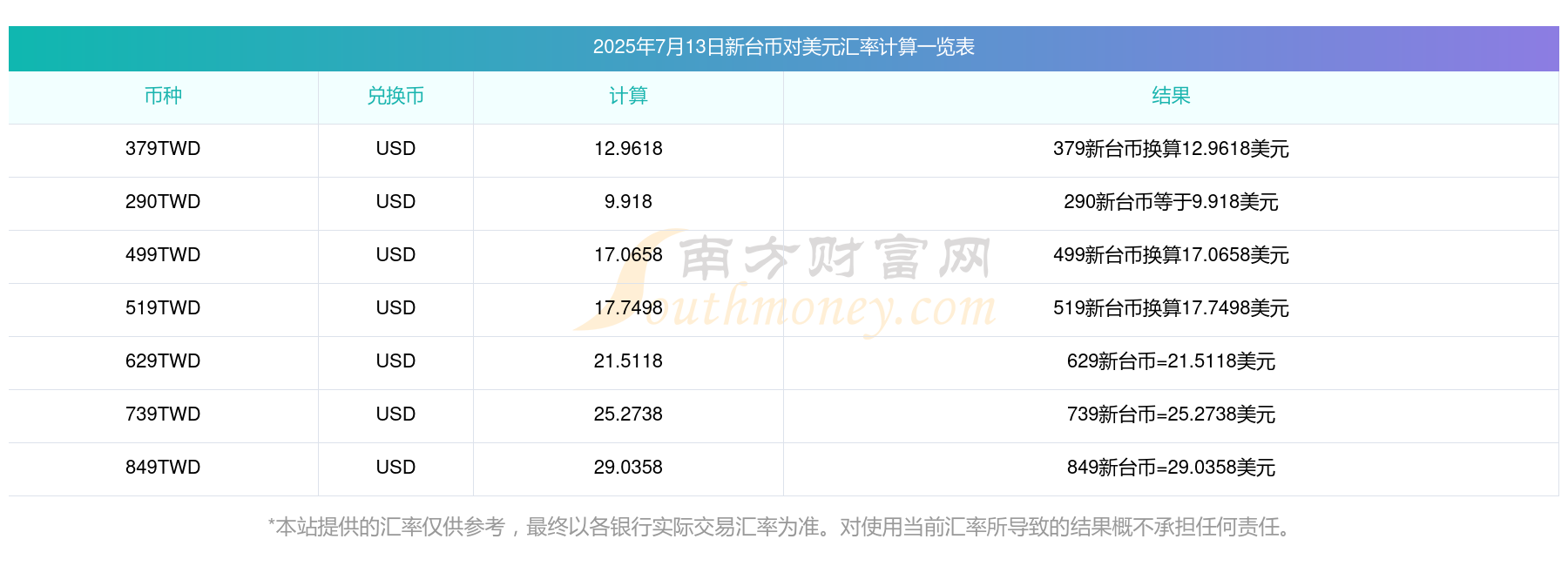Click the 290TWD cell

click(x=163, y=202)
